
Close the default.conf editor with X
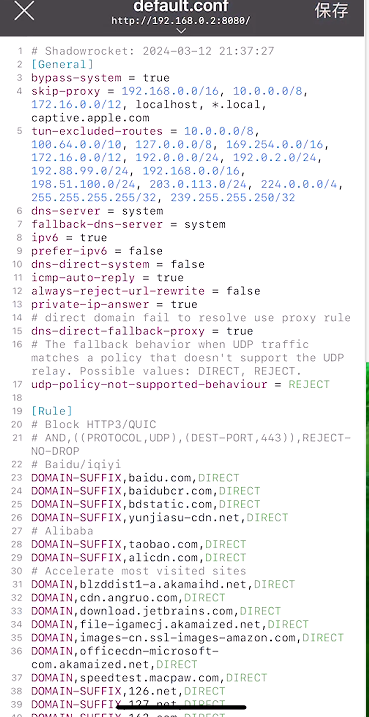coord(24,10)
